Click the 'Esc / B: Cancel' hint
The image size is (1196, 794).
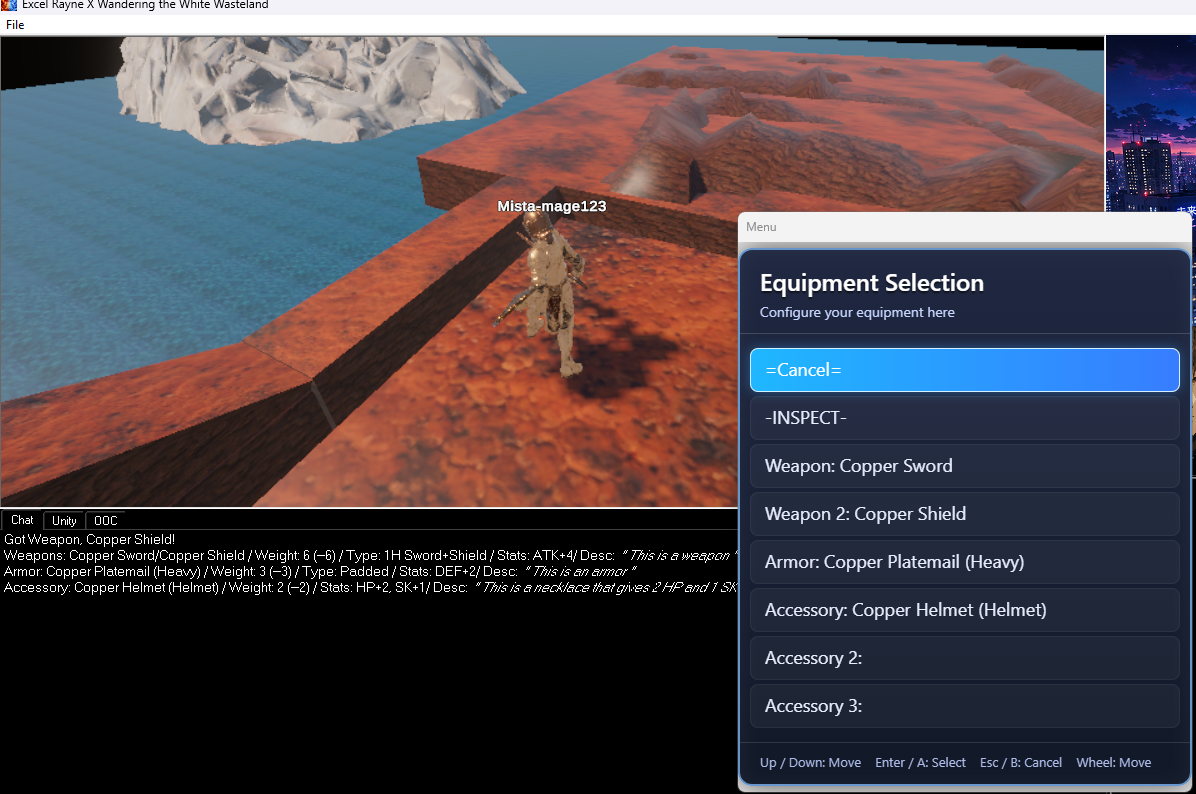coord(1021,763)
